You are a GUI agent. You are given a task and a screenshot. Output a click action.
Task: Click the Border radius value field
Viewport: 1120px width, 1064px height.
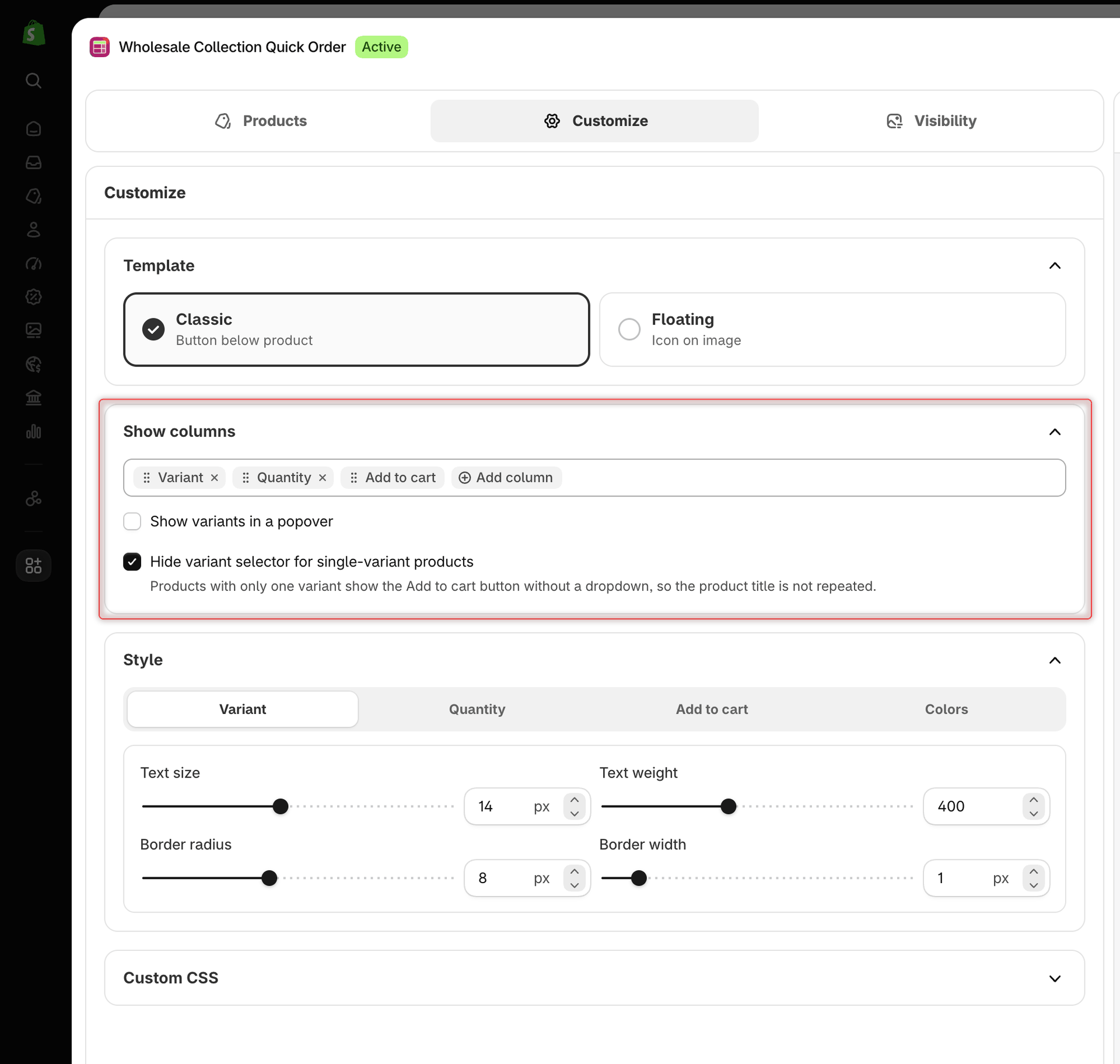(527, 878)
